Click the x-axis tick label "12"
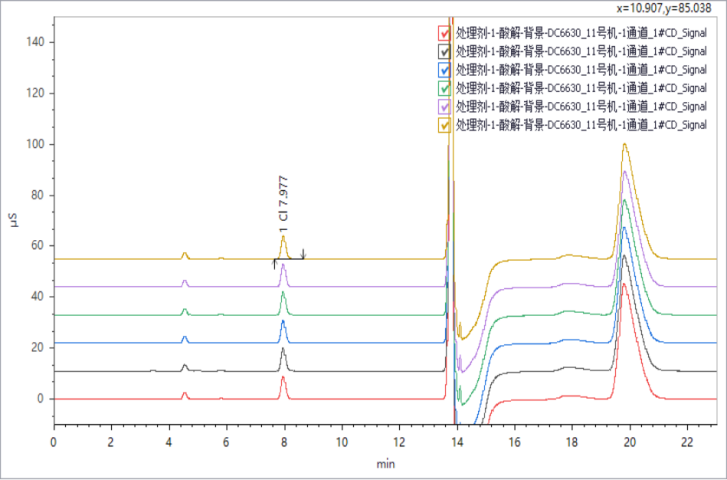Image resolution: width=727 pixels, height=480 pixels. coord(400,443)
